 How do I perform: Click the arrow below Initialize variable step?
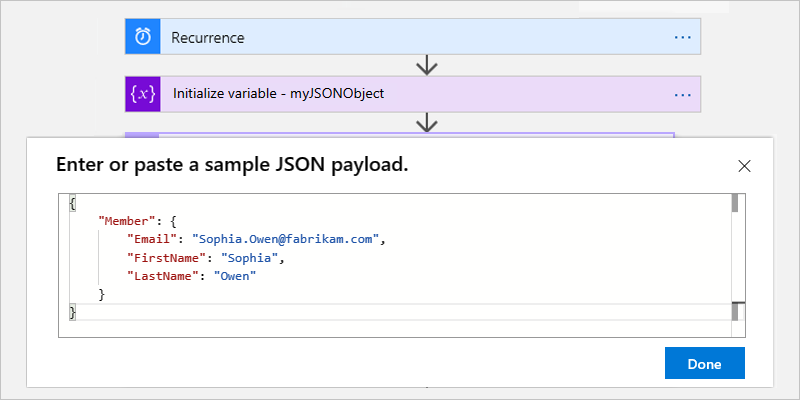click(x=428, y=122)
